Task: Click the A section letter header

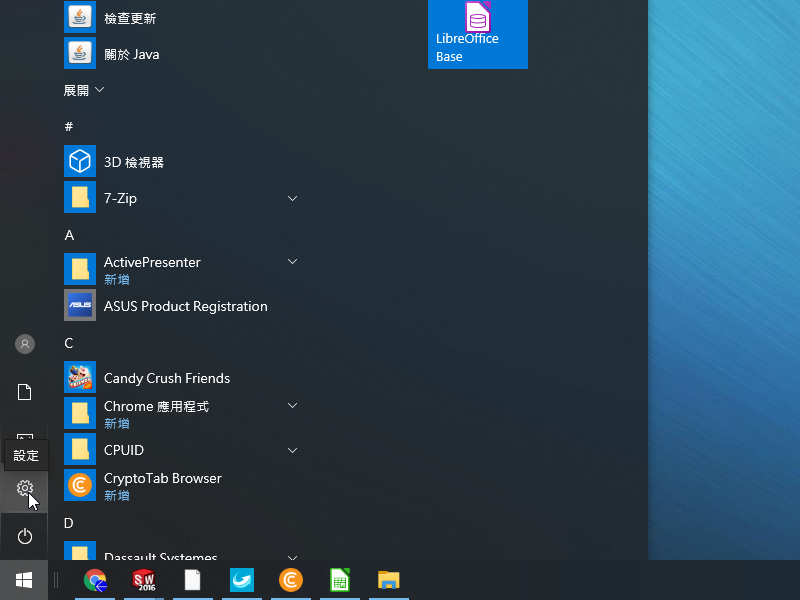Action: pyautogui.click(x=69, y=235)
